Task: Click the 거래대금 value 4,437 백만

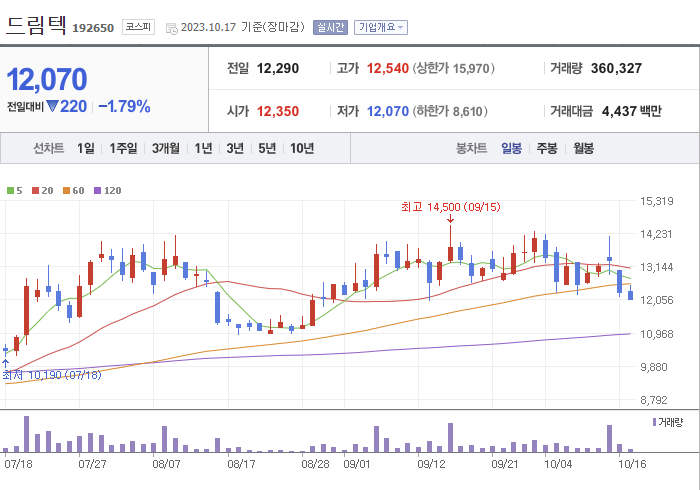Action: 631,111
